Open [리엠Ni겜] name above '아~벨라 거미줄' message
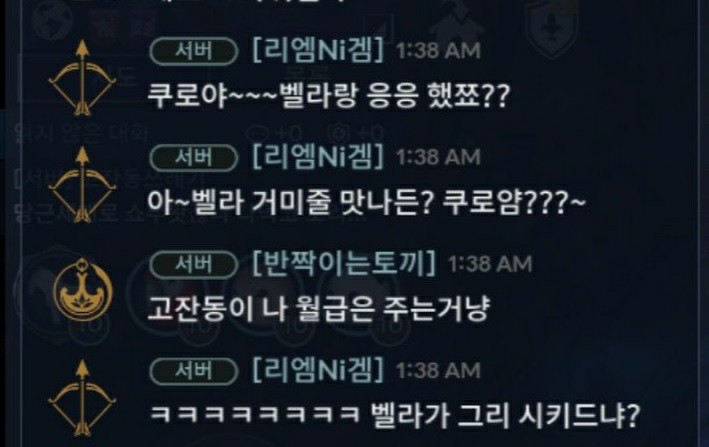Viewport: 709px width, 447px height. click(318, 157)
